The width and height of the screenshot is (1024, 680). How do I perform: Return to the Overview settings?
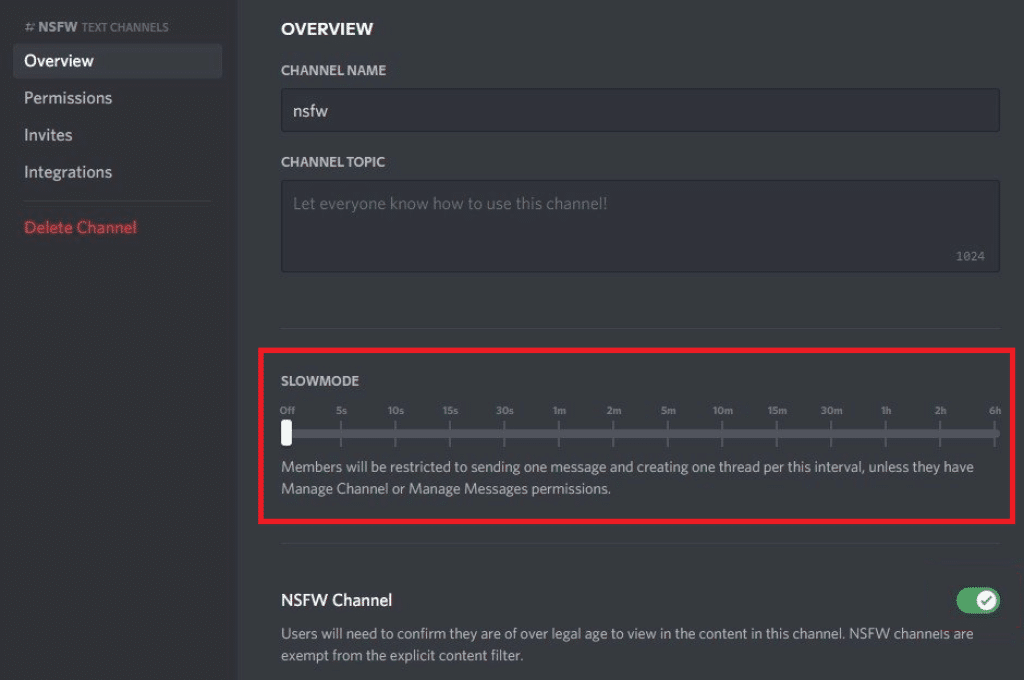point(58,60)
